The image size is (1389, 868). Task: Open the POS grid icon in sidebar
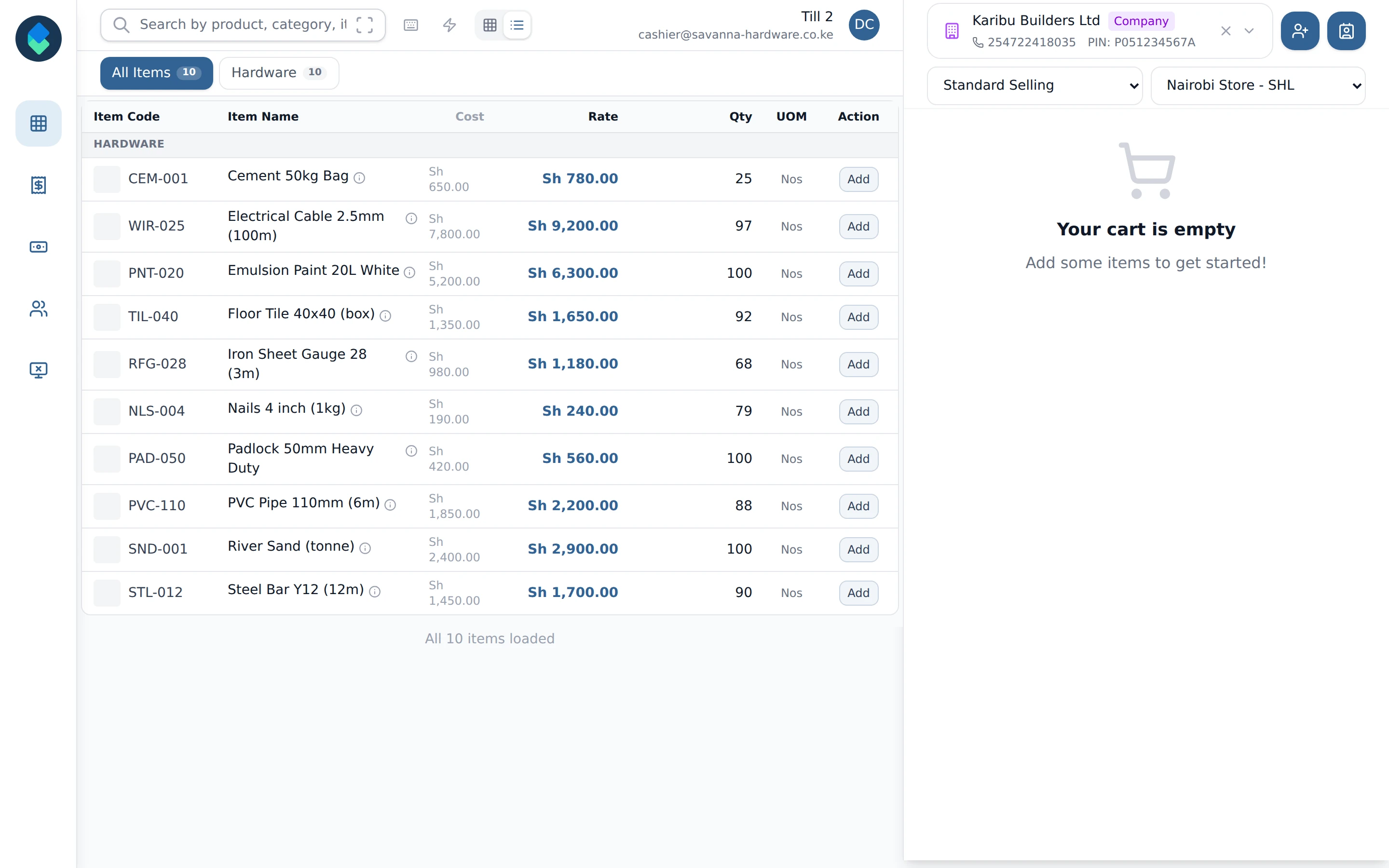[39, 123]
